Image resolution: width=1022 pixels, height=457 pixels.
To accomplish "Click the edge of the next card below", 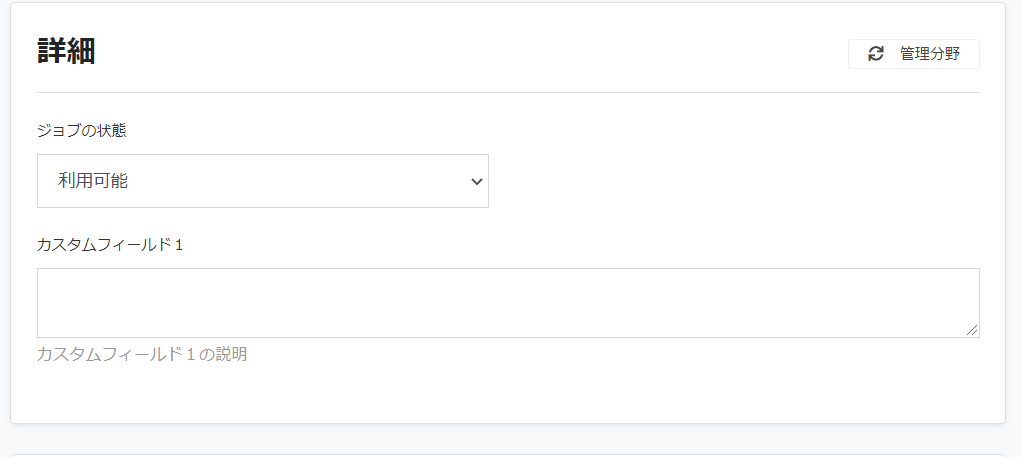I will pos(508,455).
